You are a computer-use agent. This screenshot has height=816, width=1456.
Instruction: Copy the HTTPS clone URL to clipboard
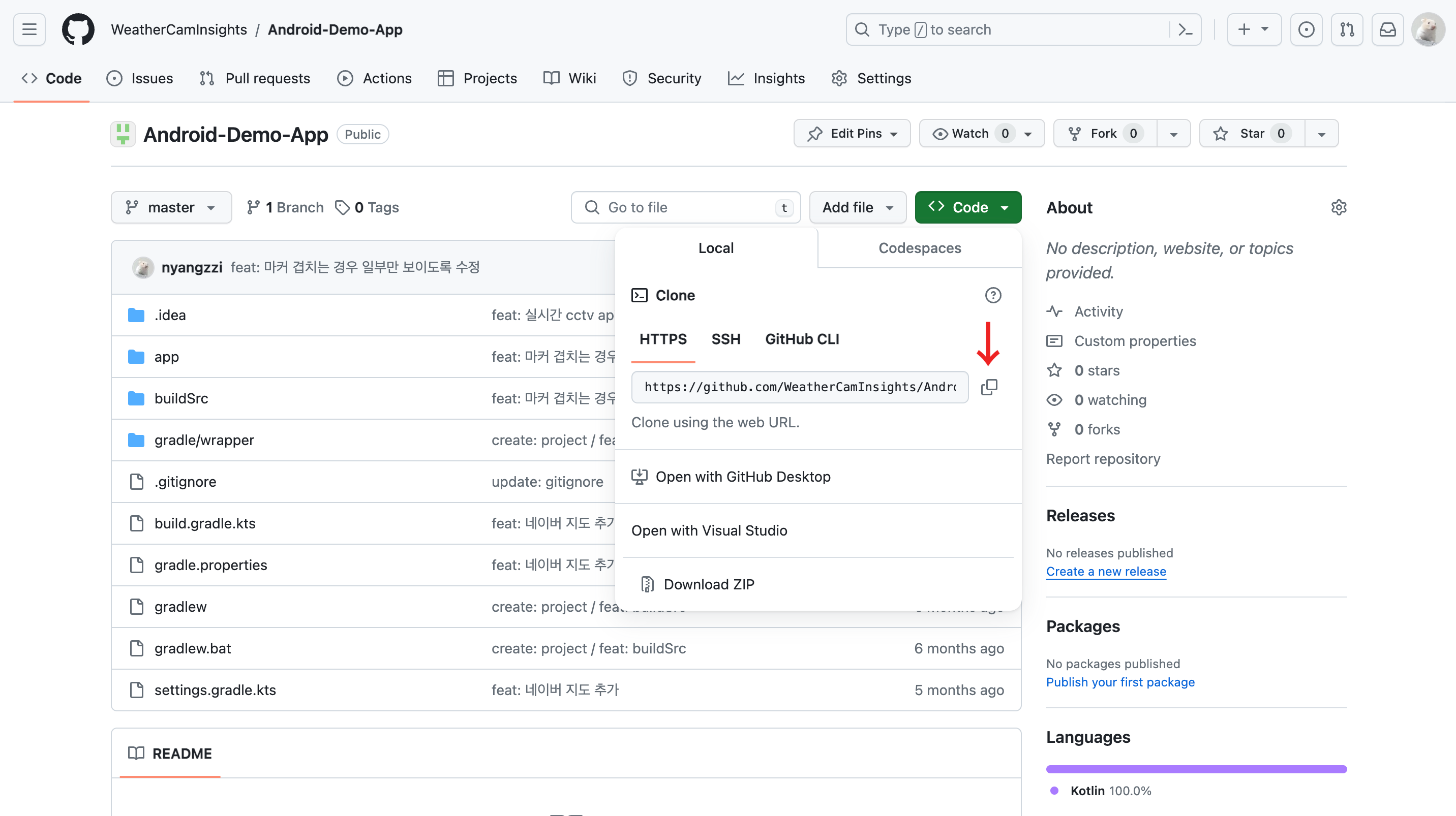pyautogui.click(x=989, y=387)
